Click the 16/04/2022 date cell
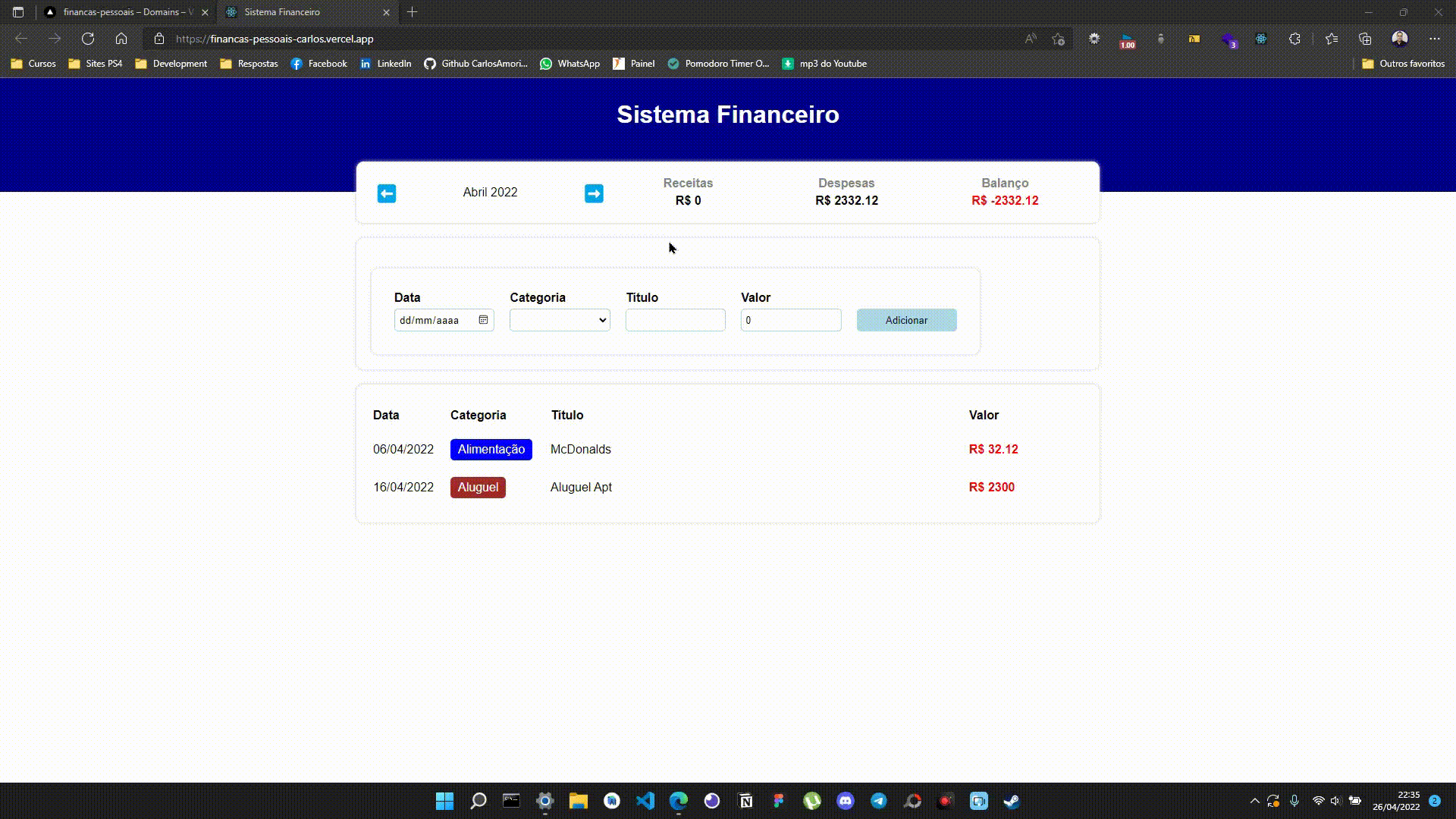1456x819 pixels. (403, 488)
